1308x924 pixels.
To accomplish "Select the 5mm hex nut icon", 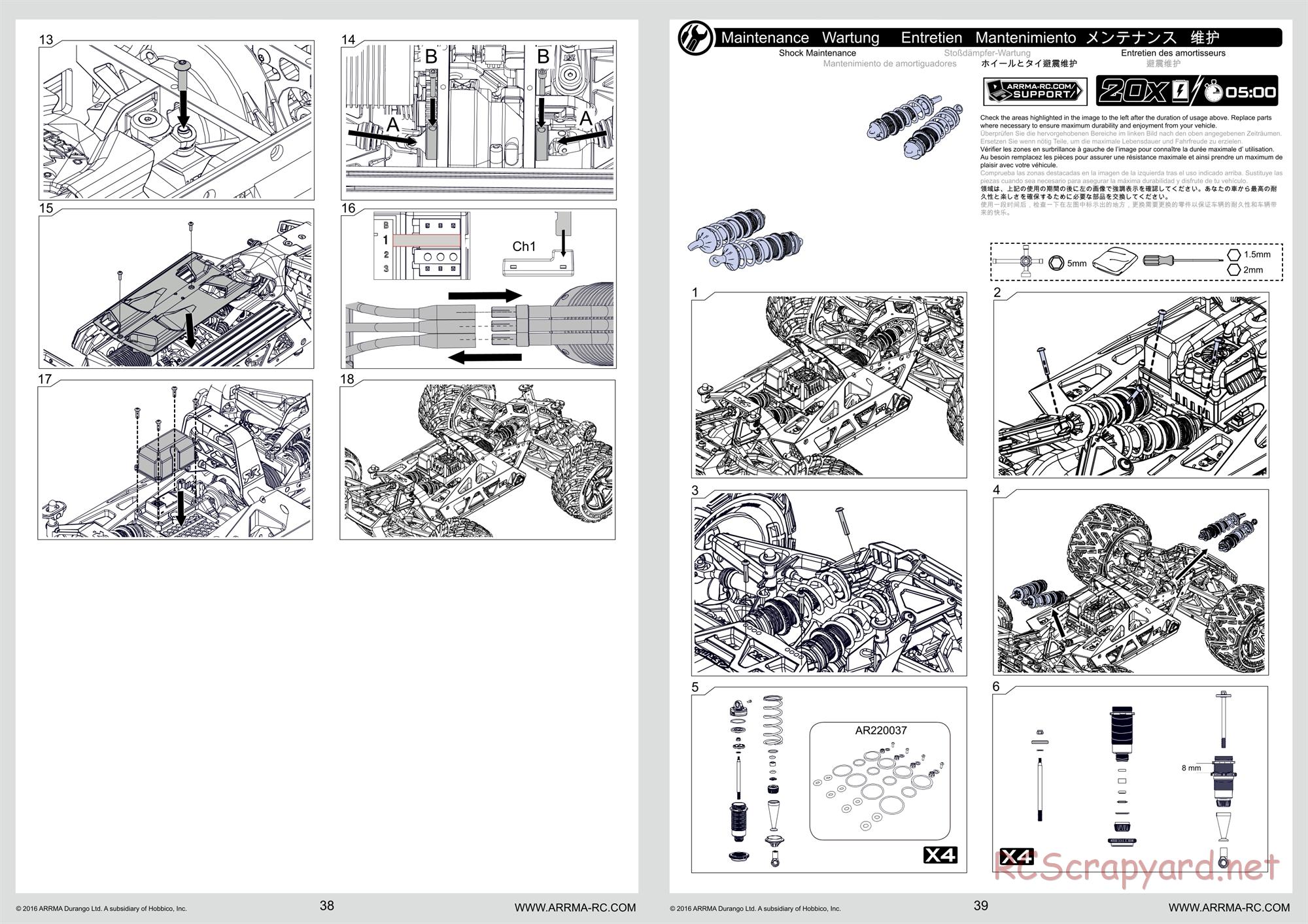I will [x=1056, y=263].
